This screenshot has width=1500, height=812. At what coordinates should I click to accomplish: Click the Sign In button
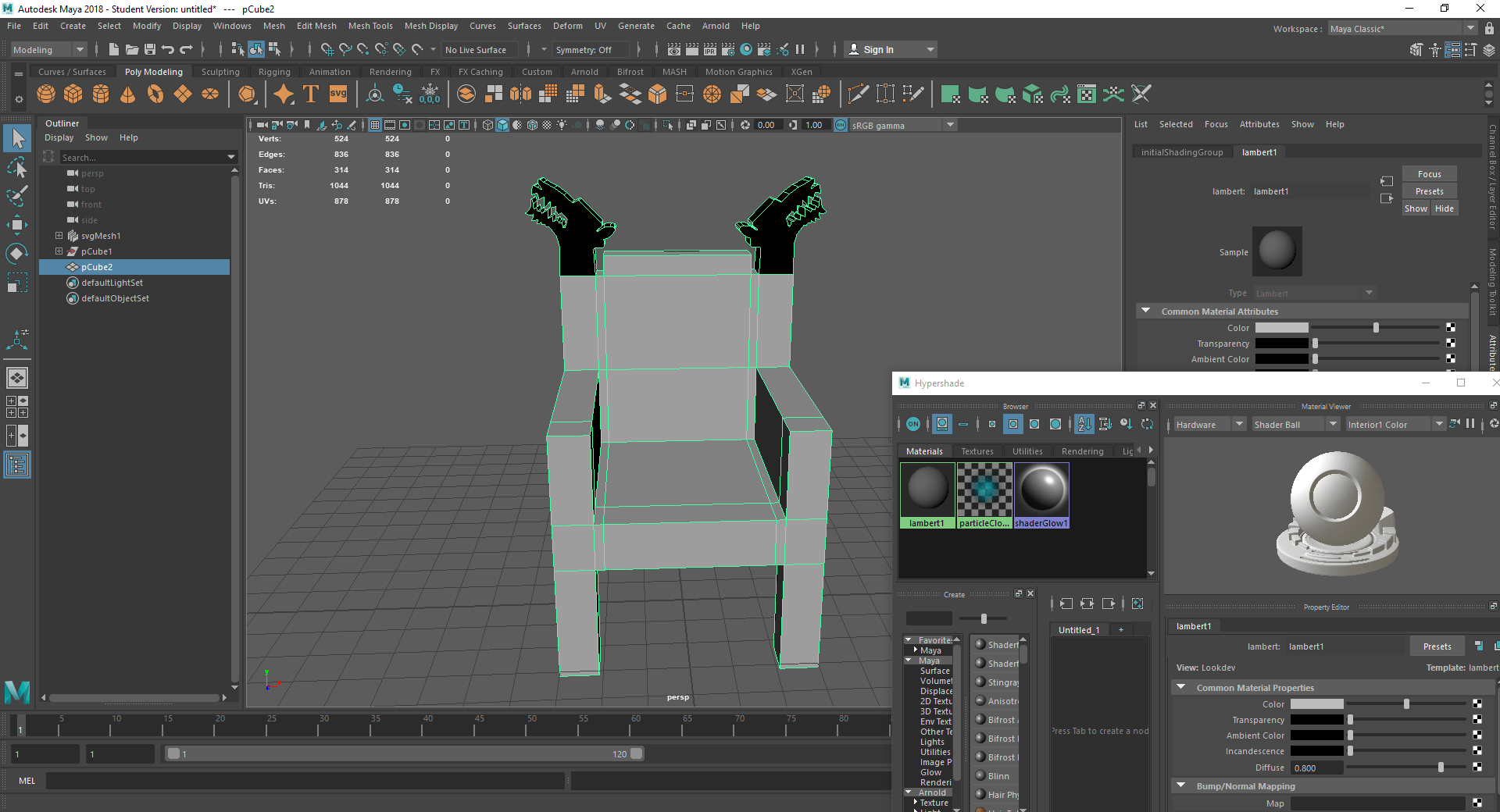pos(891,50)
